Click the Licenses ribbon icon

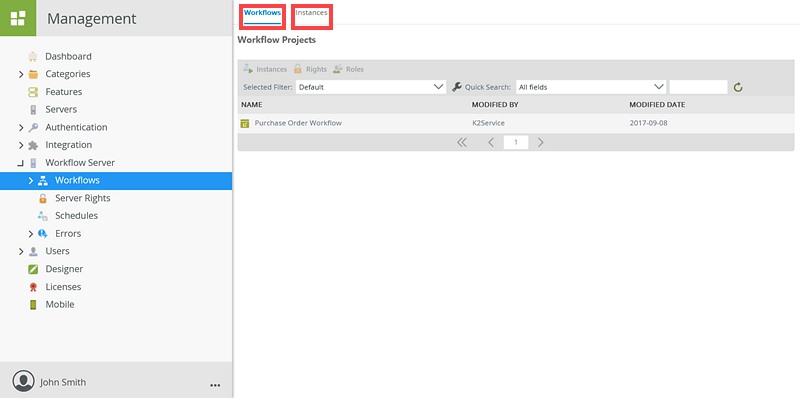pos(33,287)
